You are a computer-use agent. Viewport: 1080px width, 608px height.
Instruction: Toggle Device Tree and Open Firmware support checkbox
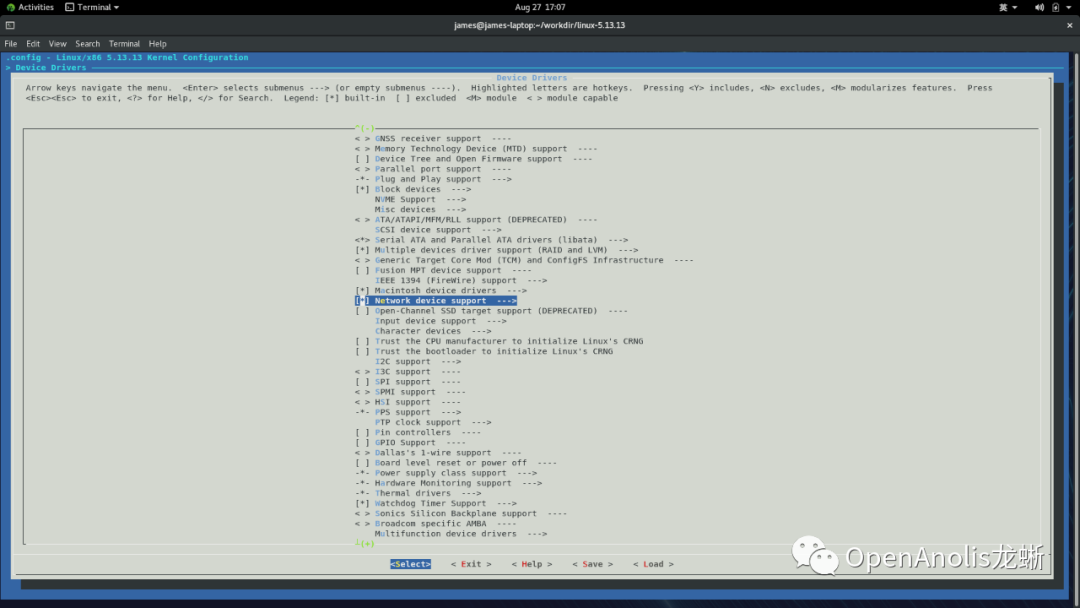pyautogui.click(x=362, y=159)
